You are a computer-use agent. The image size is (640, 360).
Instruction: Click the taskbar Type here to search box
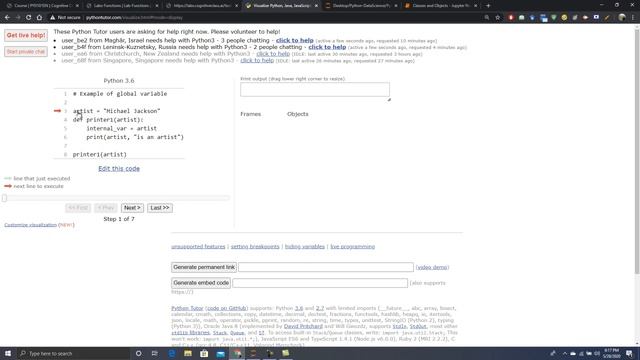click(x=74, y=353)
